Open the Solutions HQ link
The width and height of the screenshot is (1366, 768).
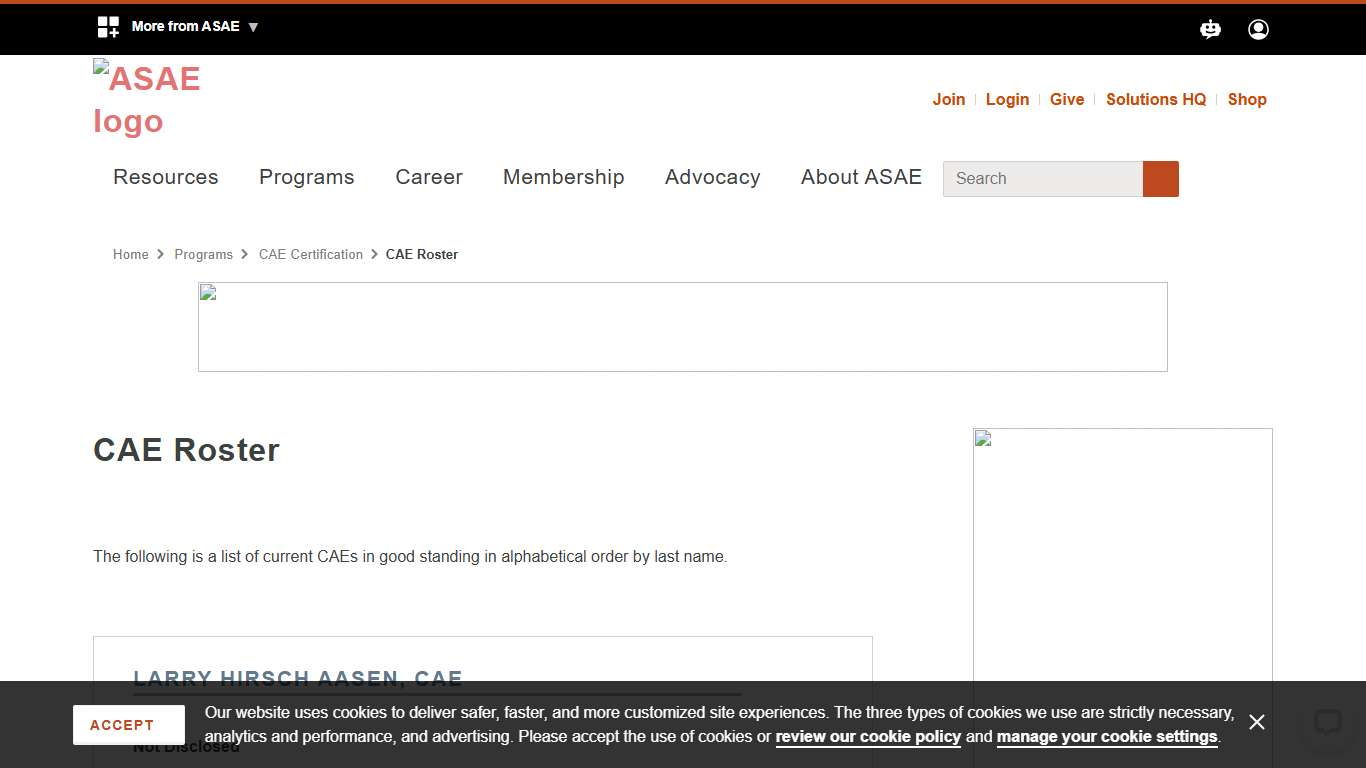(x=1155, y=99)
